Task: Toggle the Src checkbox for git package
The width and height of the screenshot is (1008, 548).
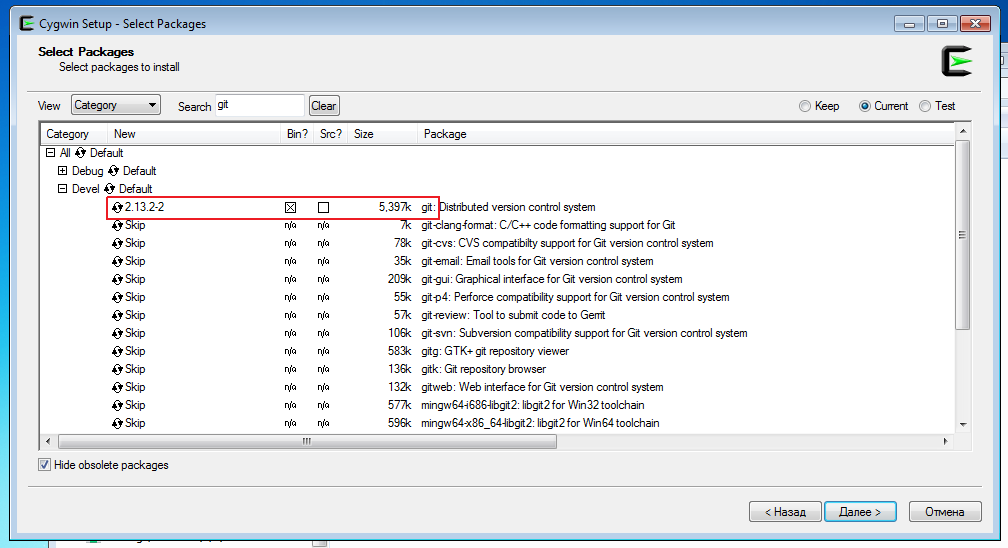Action: coord(323,207)
